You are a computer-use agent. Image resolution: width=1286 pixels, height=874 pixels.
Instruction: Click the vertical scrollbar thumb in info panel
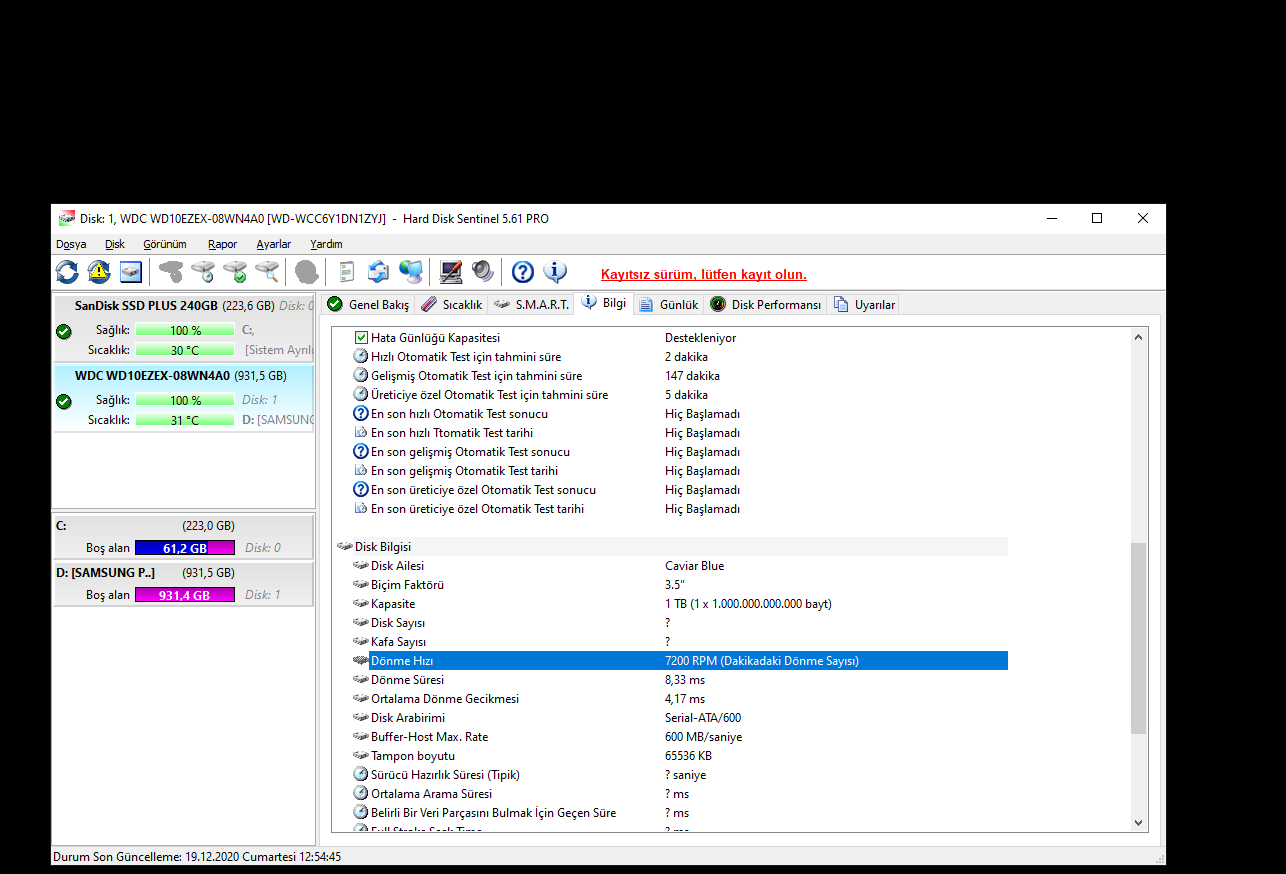(1138, 639)
